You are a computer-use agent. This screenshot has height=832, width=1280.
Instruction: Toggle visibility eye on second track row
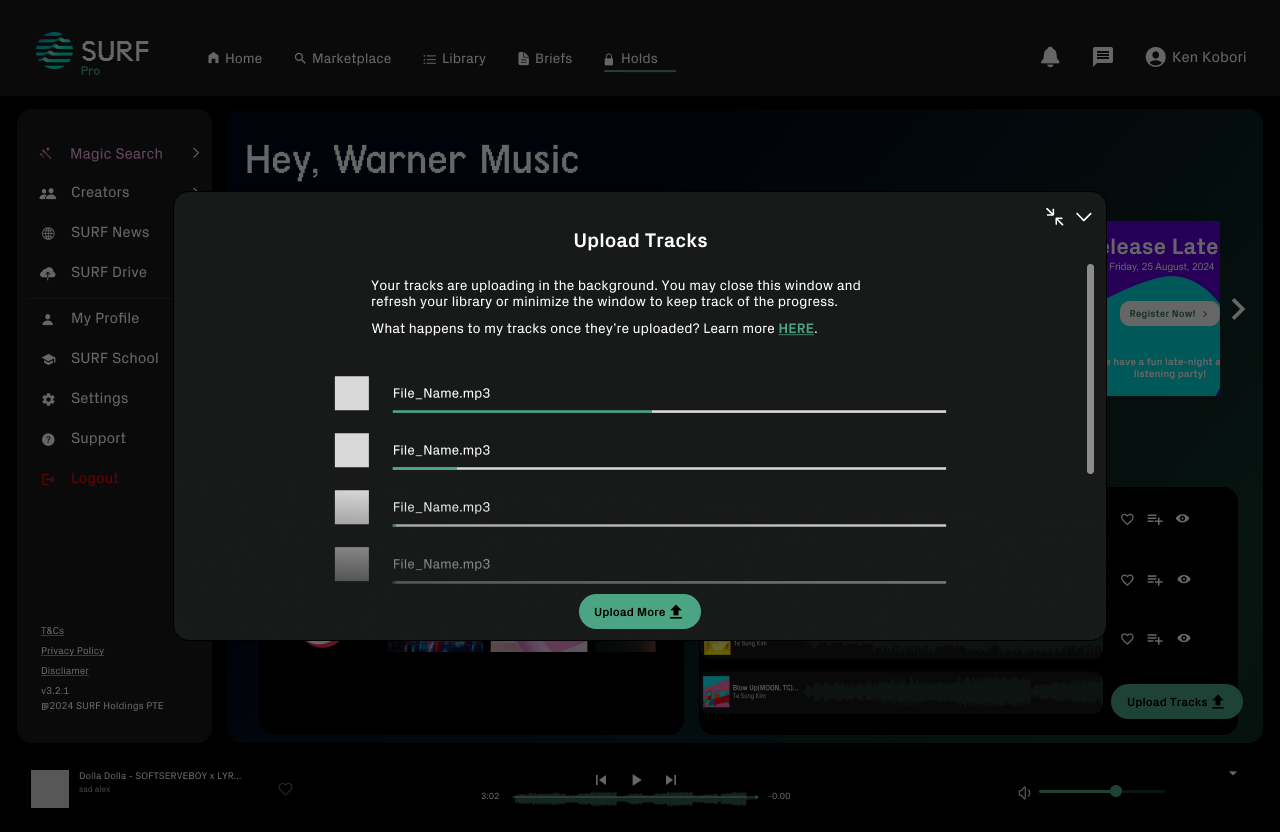tap(1184, 580)
